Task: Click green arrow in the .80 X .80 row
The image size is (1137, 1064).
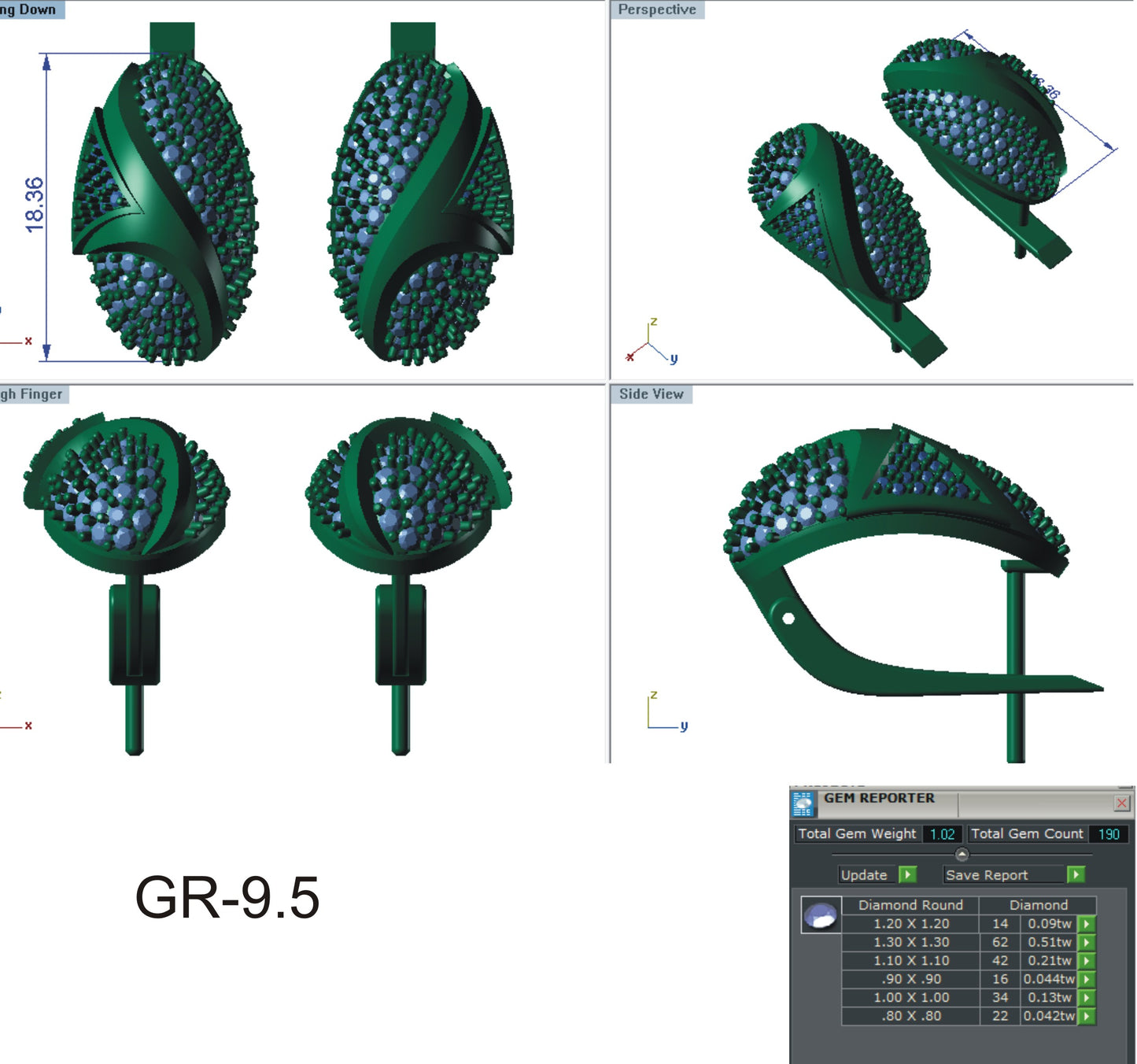Action: (1086, 1016)
